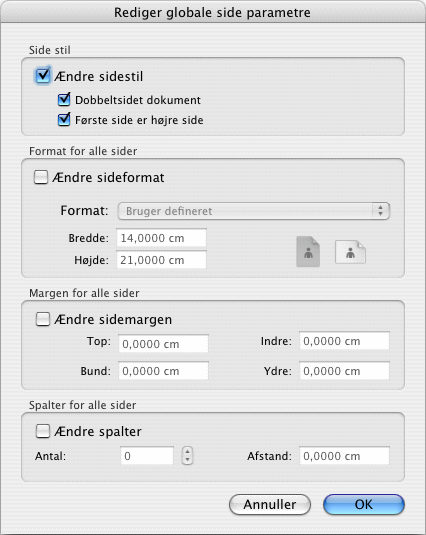This screenshot has width=426, height=535.
Task: Click the Bund margin field
Action: point(163,371)
